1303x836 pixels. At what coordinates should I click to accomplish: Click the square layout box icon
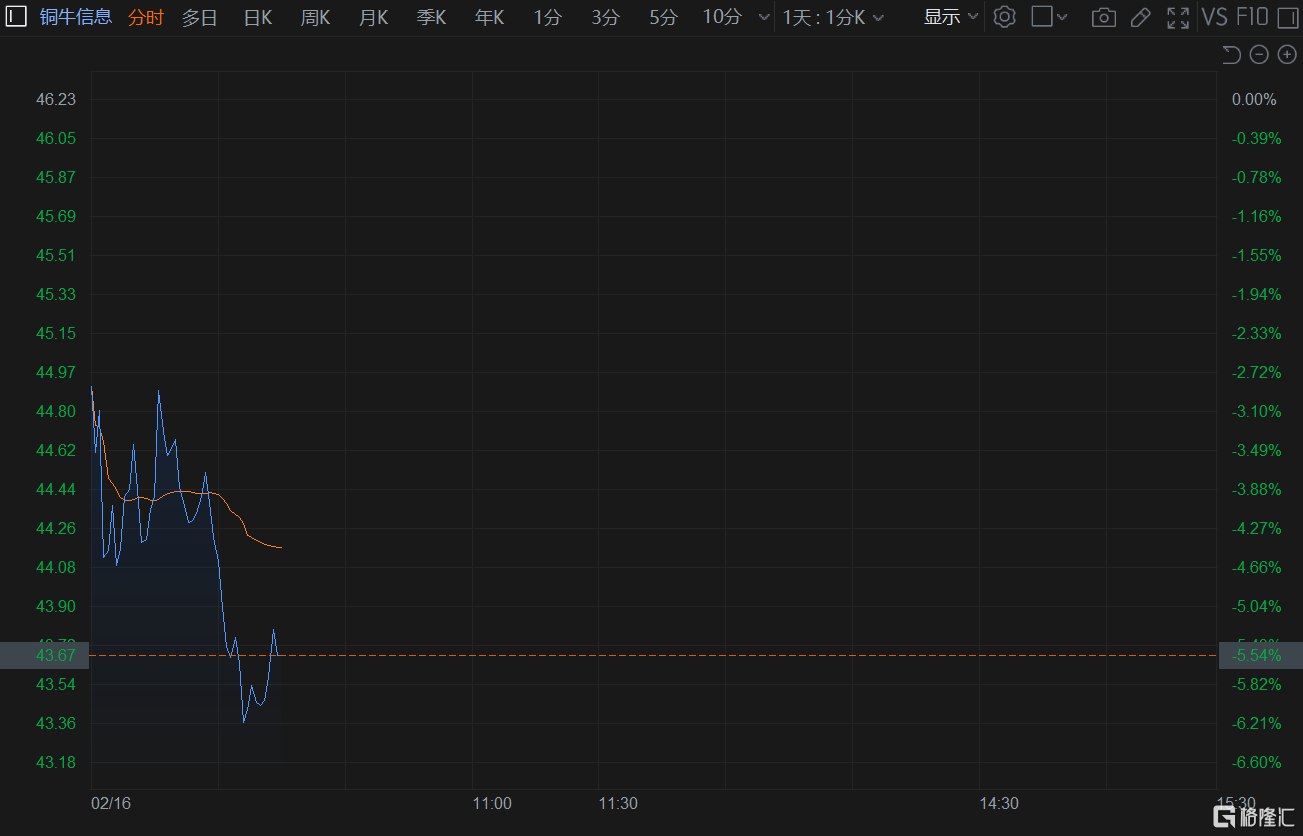click(1042, 17)
